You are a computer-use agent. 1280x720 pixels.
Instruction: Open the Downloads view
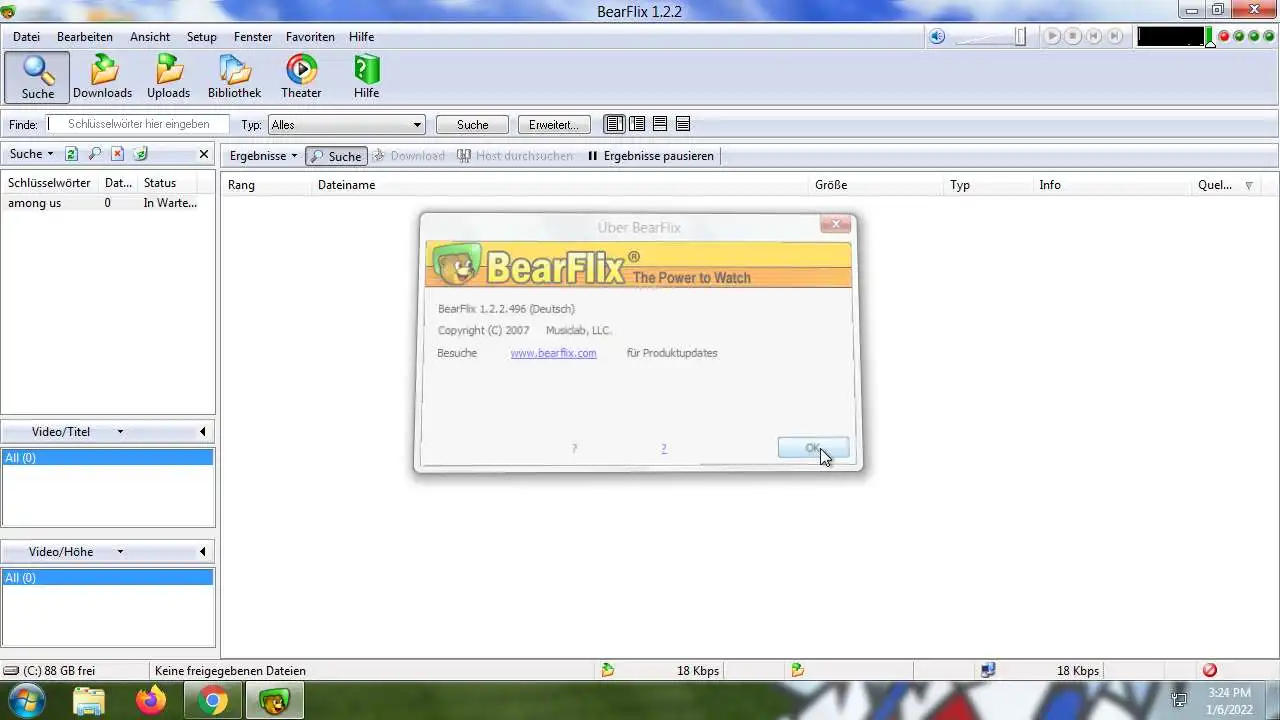click(102, 77)
